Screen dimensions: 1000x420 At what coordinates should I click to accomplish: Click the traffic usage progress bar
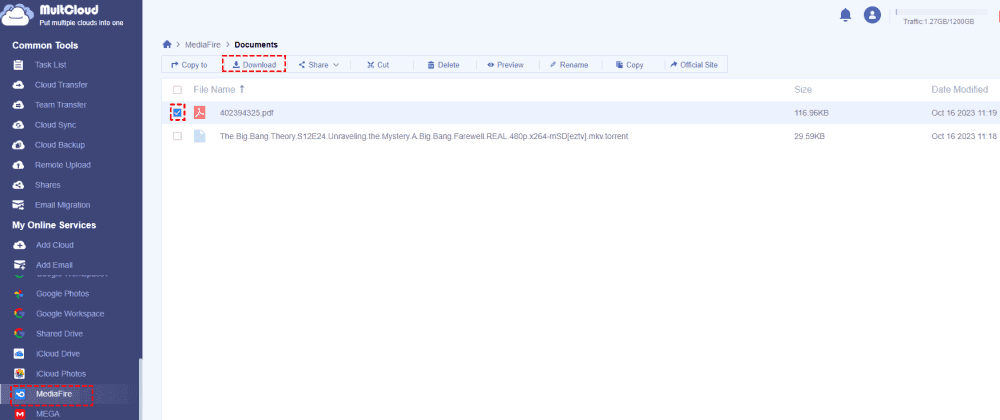pos(941,11)
